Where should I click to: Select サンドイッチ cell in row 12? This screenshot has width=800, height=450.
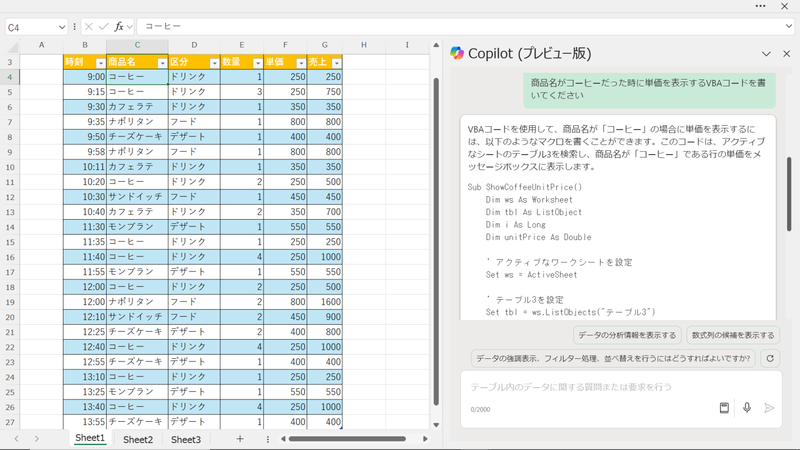(x=137, y=197)
